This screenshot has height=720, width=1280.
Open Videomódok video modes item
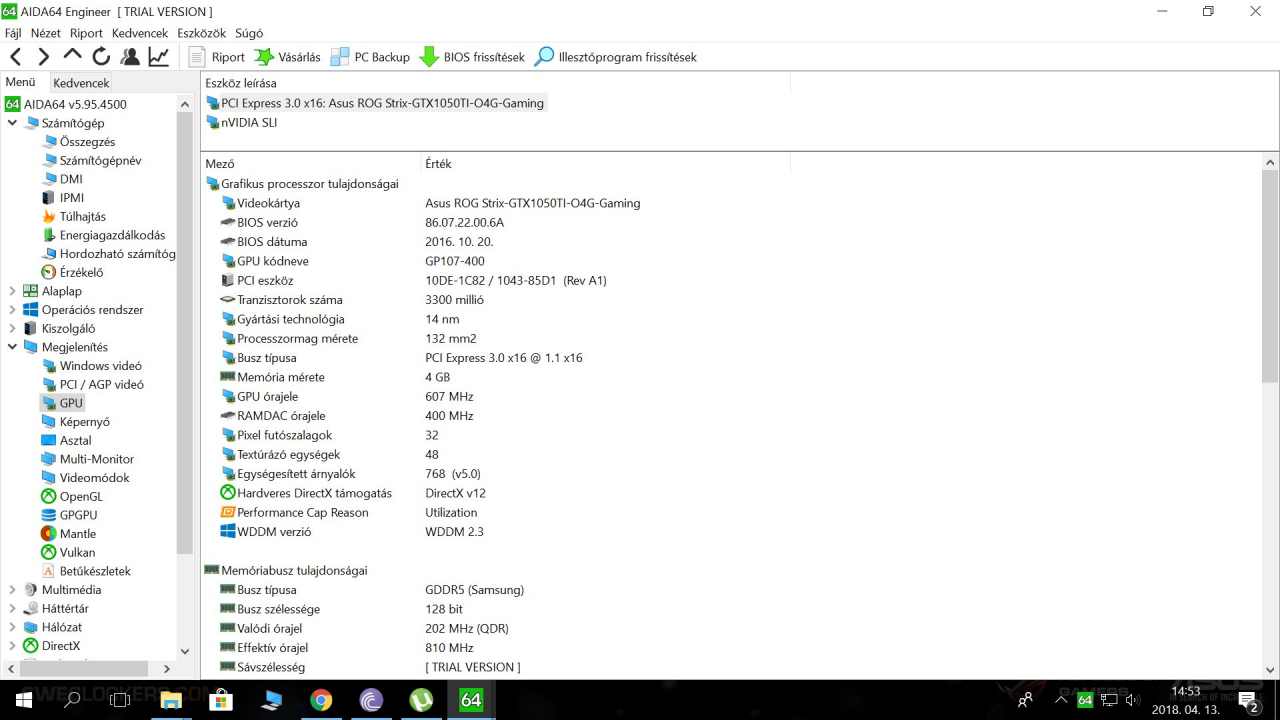point(85,478)
